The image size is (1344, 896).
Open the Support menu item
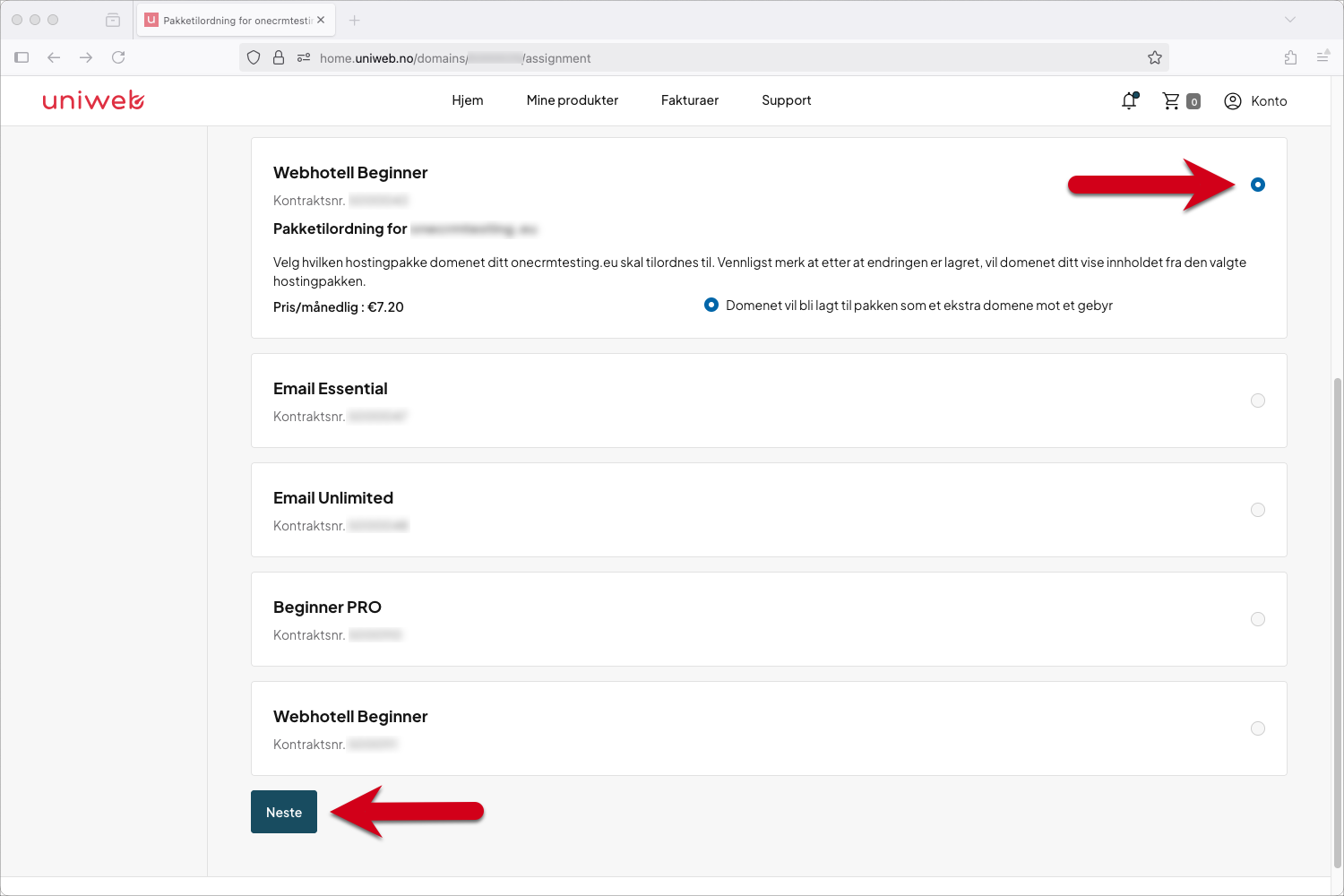pos(787,100)
